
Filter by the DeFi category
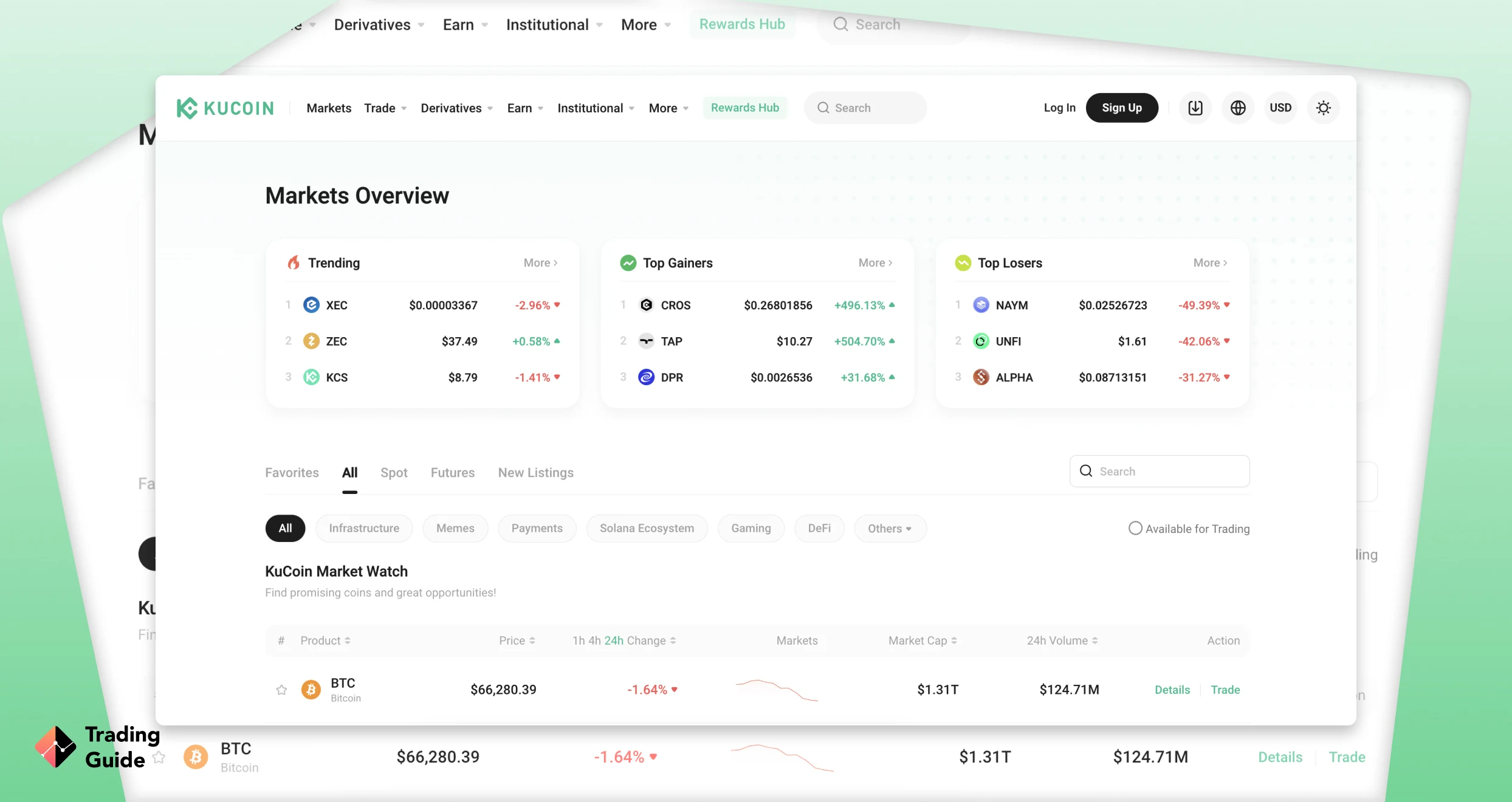click(819, 529)
